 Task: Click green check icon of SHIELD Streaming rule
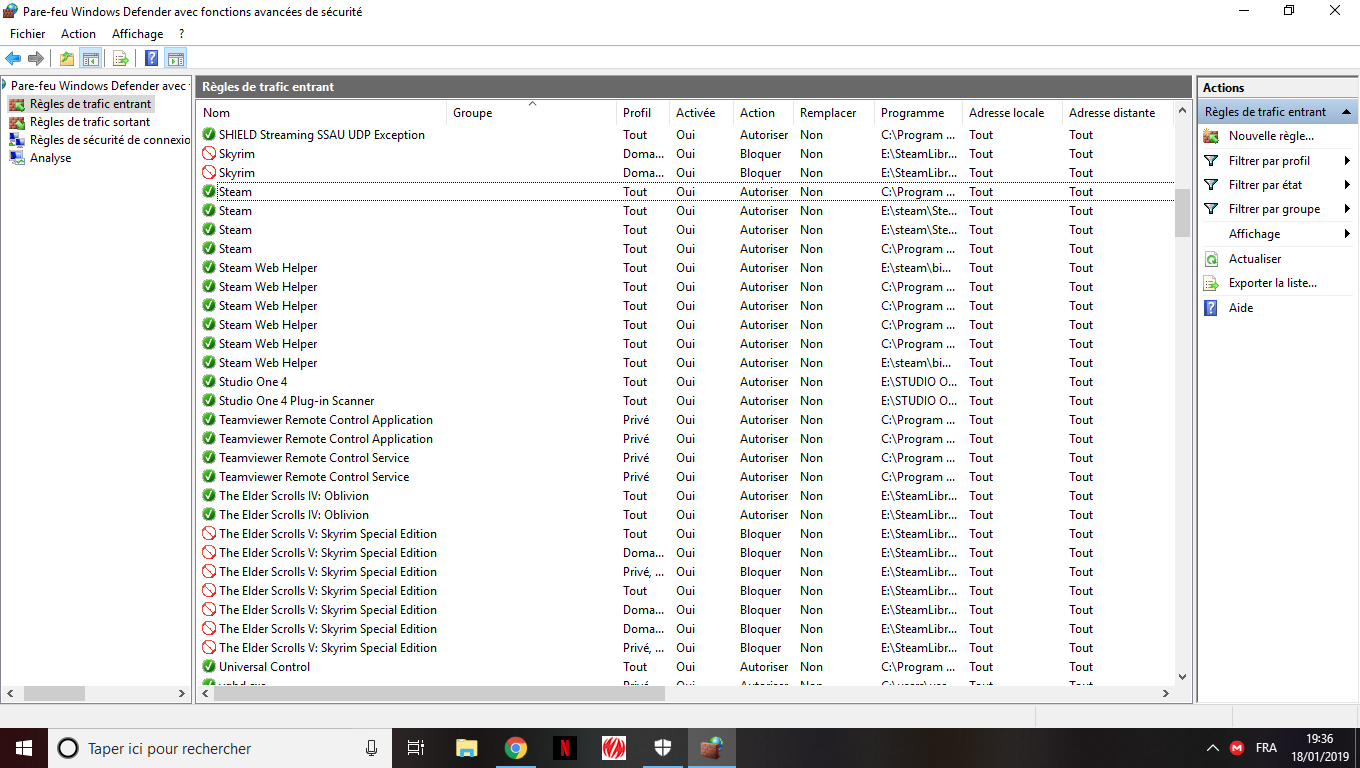tap(209, 135)
